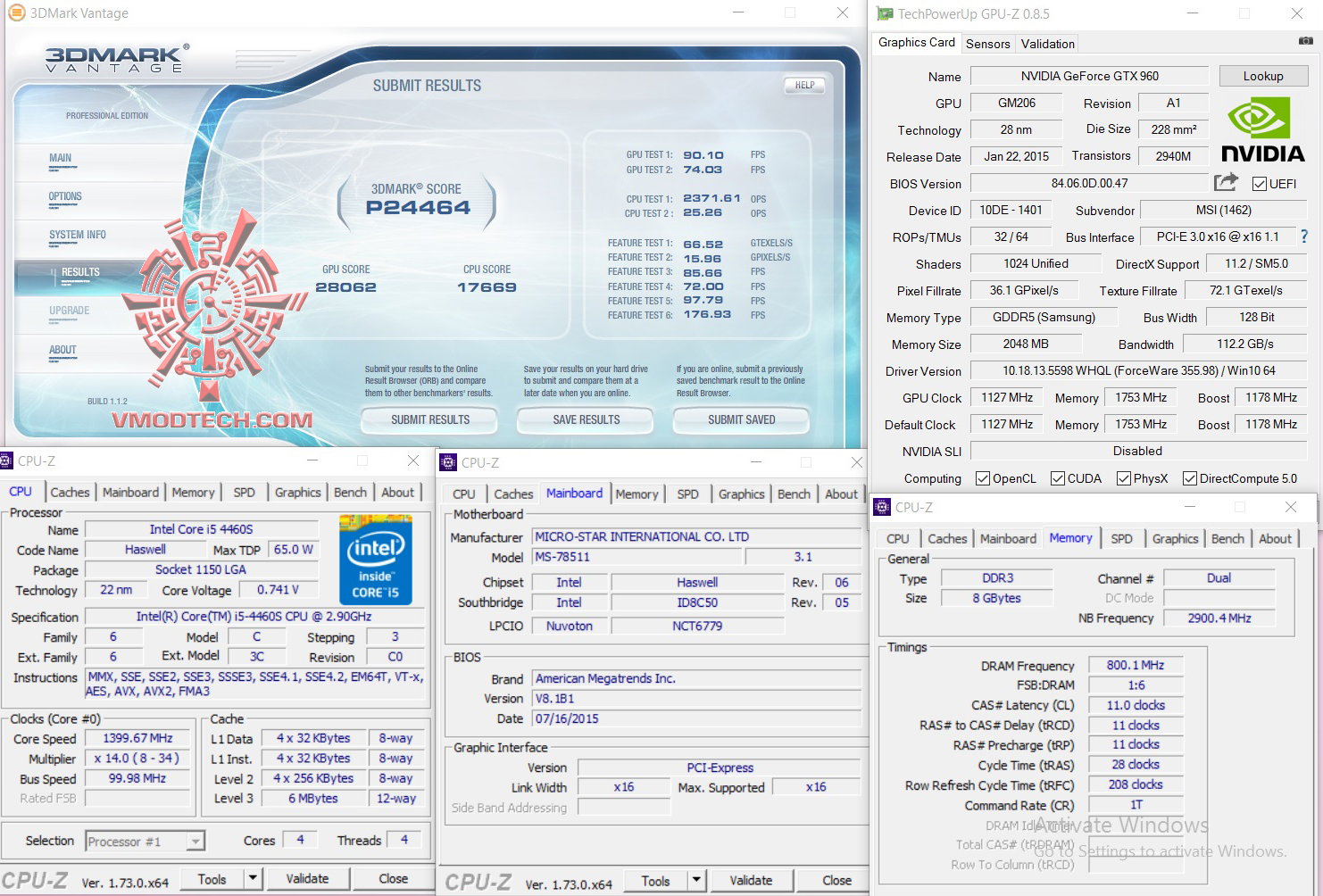Click the NVIDIA SLI 'Disabled' field
Viewport: 1323px width, 896px height.
coord(1138,451)
